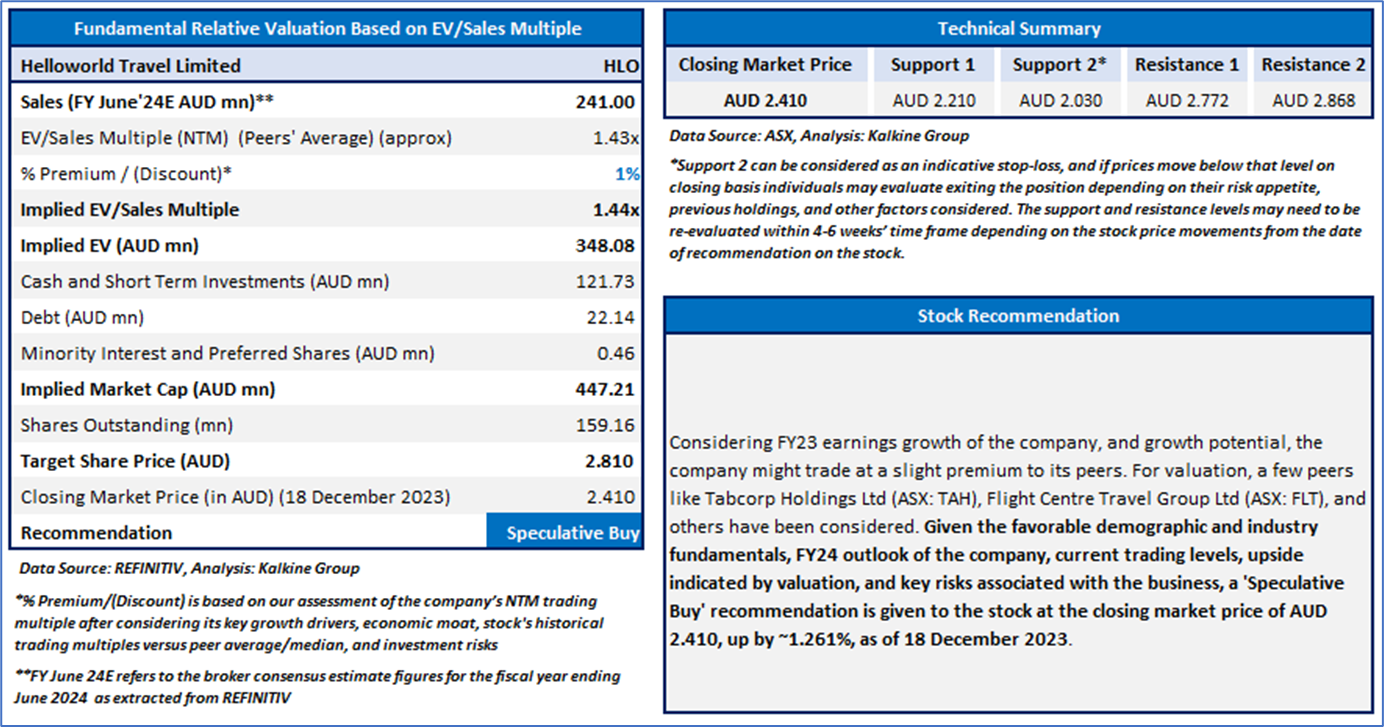Select the Support 2 value AUD 2.030
This screenshot has width=1384, height=727.
[x=1060, y=101]
